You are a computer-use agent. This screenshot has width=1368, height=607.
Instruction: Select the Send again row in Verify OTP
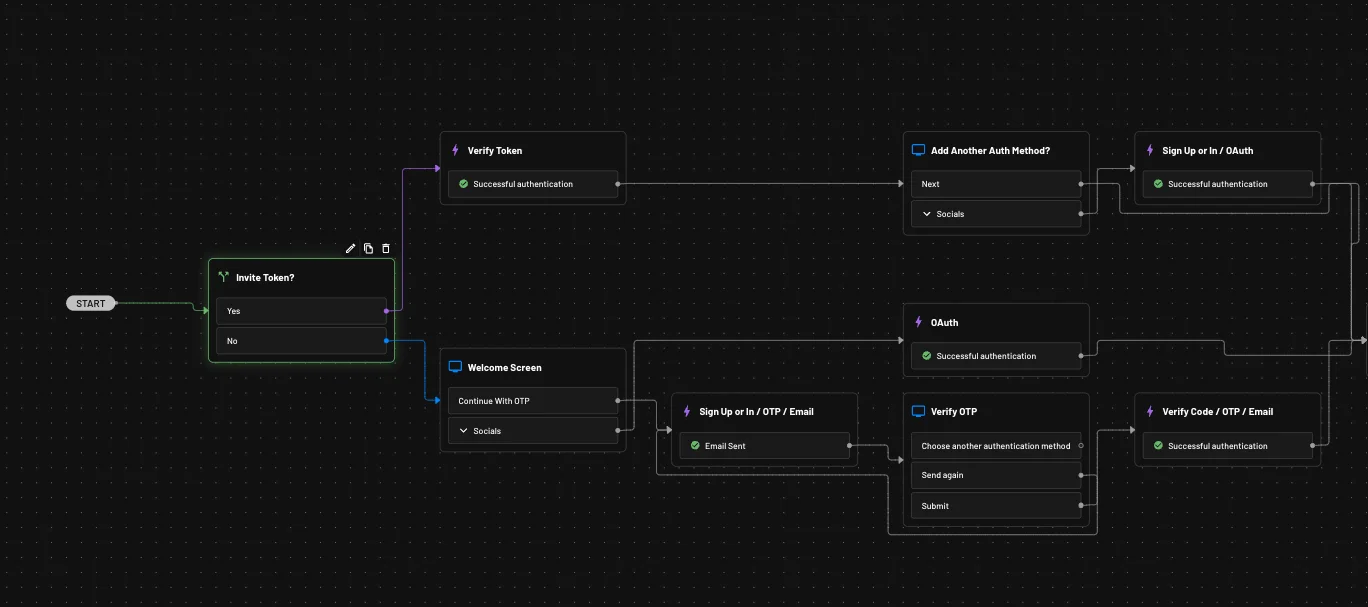(x=996, y=475)
